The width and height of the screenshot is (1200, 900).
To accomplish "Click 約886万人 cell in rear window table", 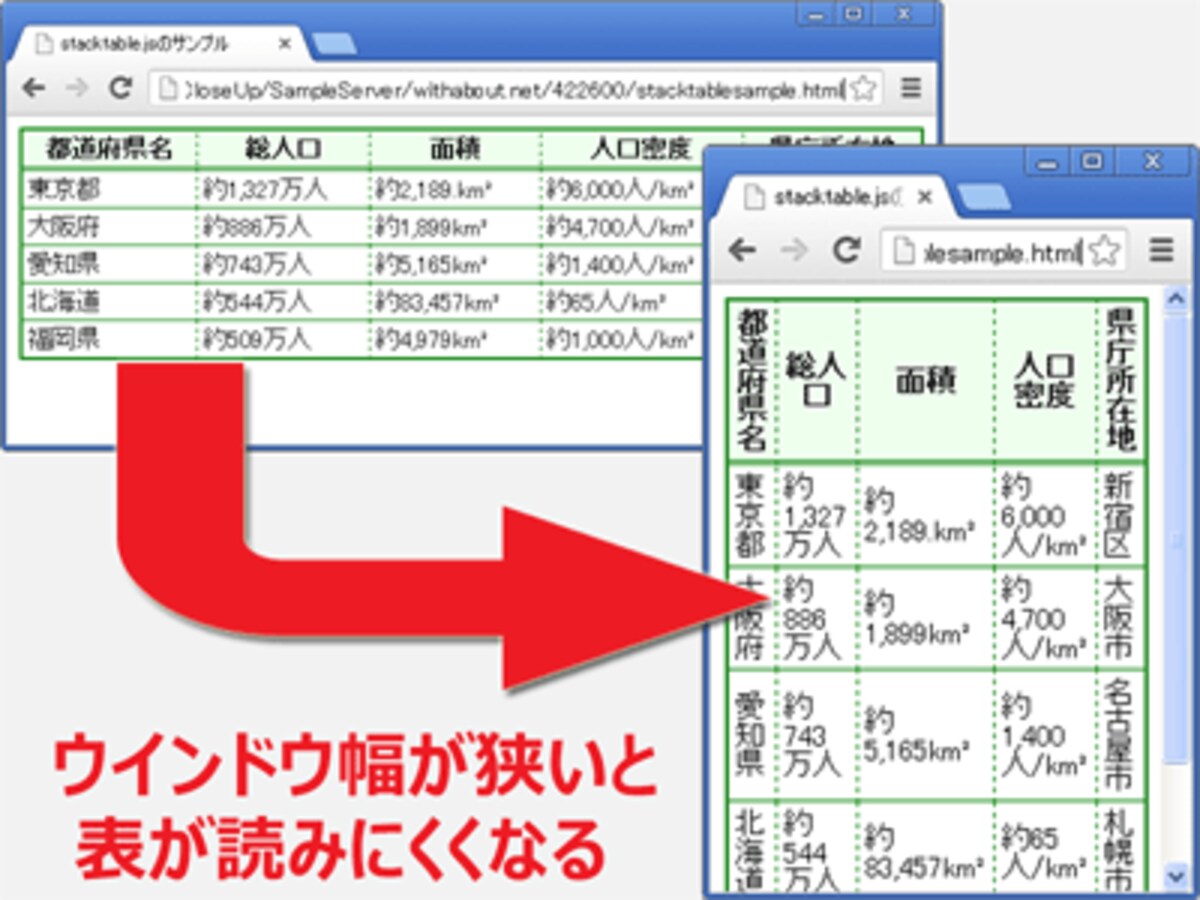I will tap(283, 226).
